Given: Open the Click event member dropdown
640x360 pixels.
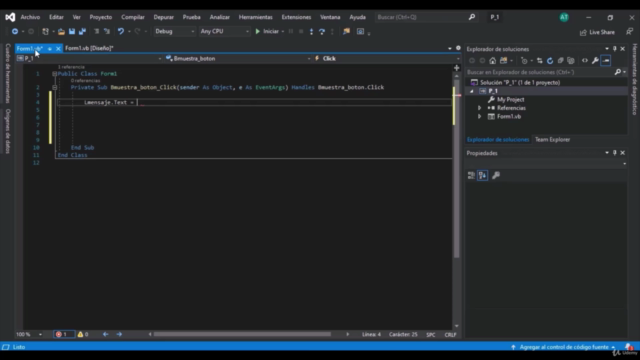Looking at the screenshot, I should (387, 58).
